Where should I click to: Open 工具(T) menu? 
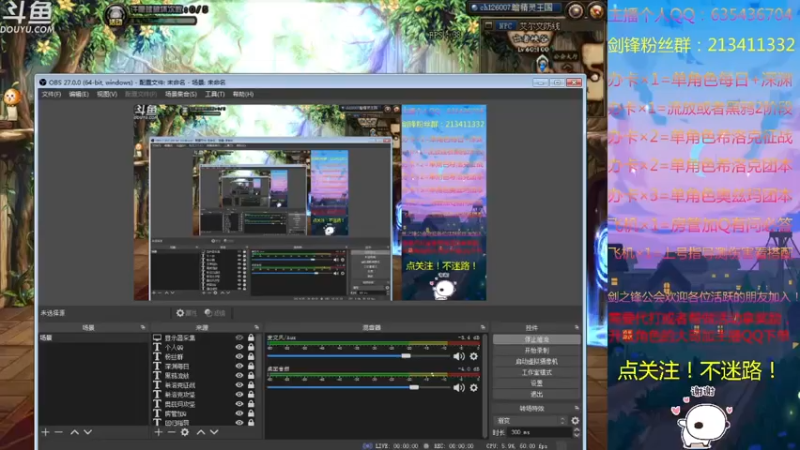click(215, 94)
